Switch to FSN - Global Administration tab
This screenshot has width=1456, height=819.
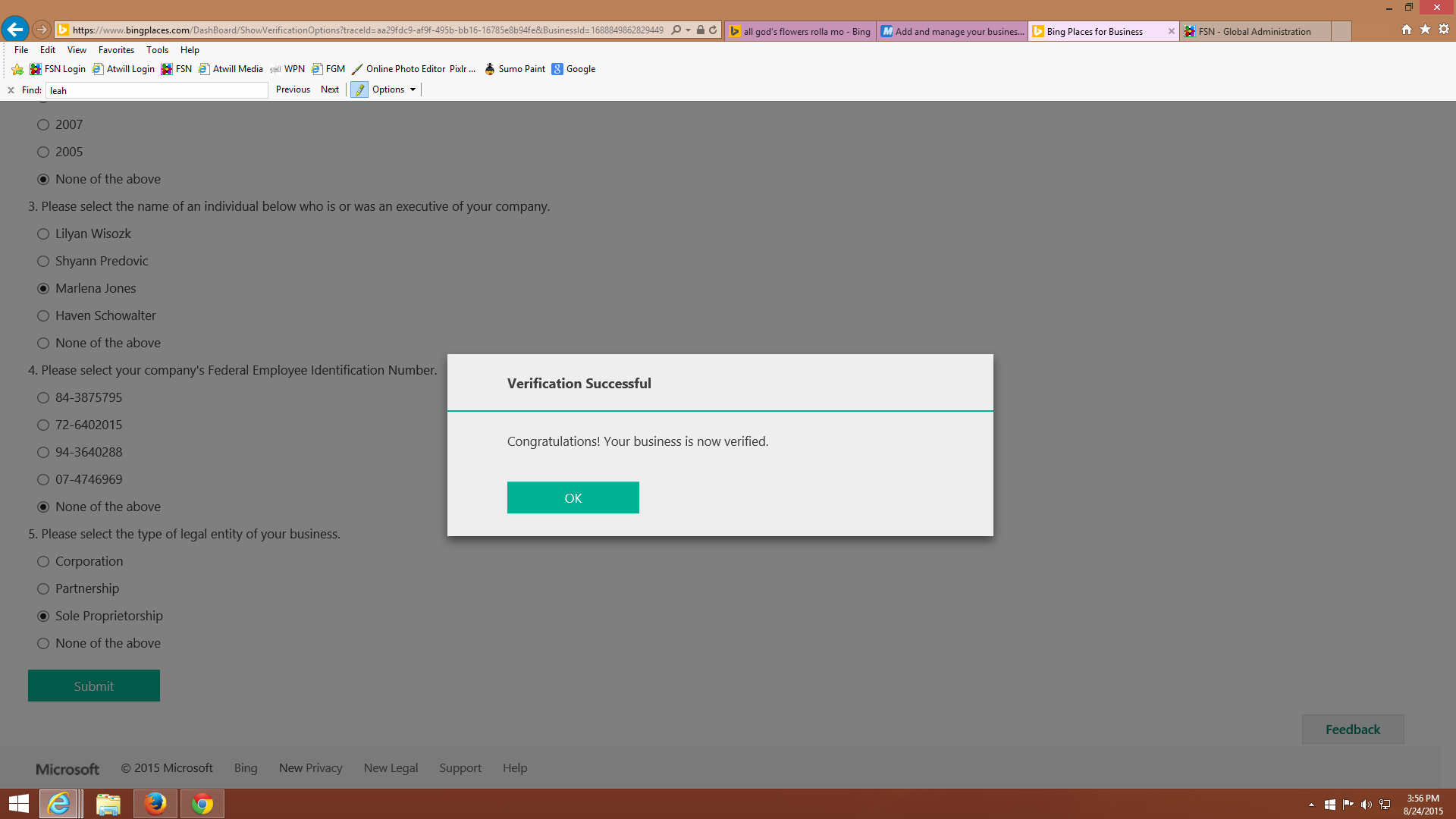pos(1254,31)
